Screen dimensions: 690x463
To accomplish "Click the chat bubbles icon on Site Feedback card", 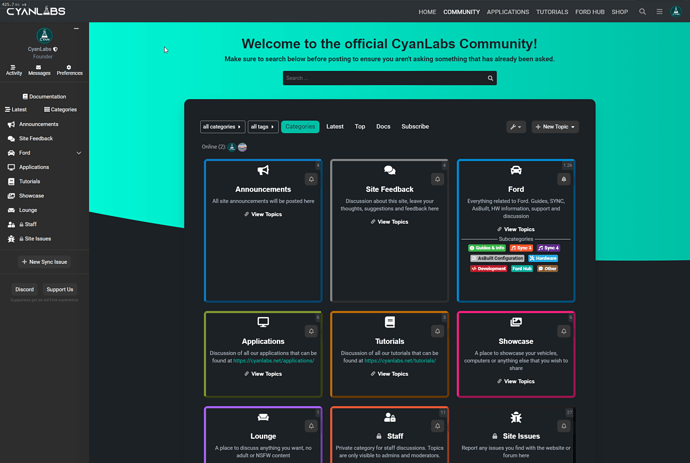I will coord(389,170).
